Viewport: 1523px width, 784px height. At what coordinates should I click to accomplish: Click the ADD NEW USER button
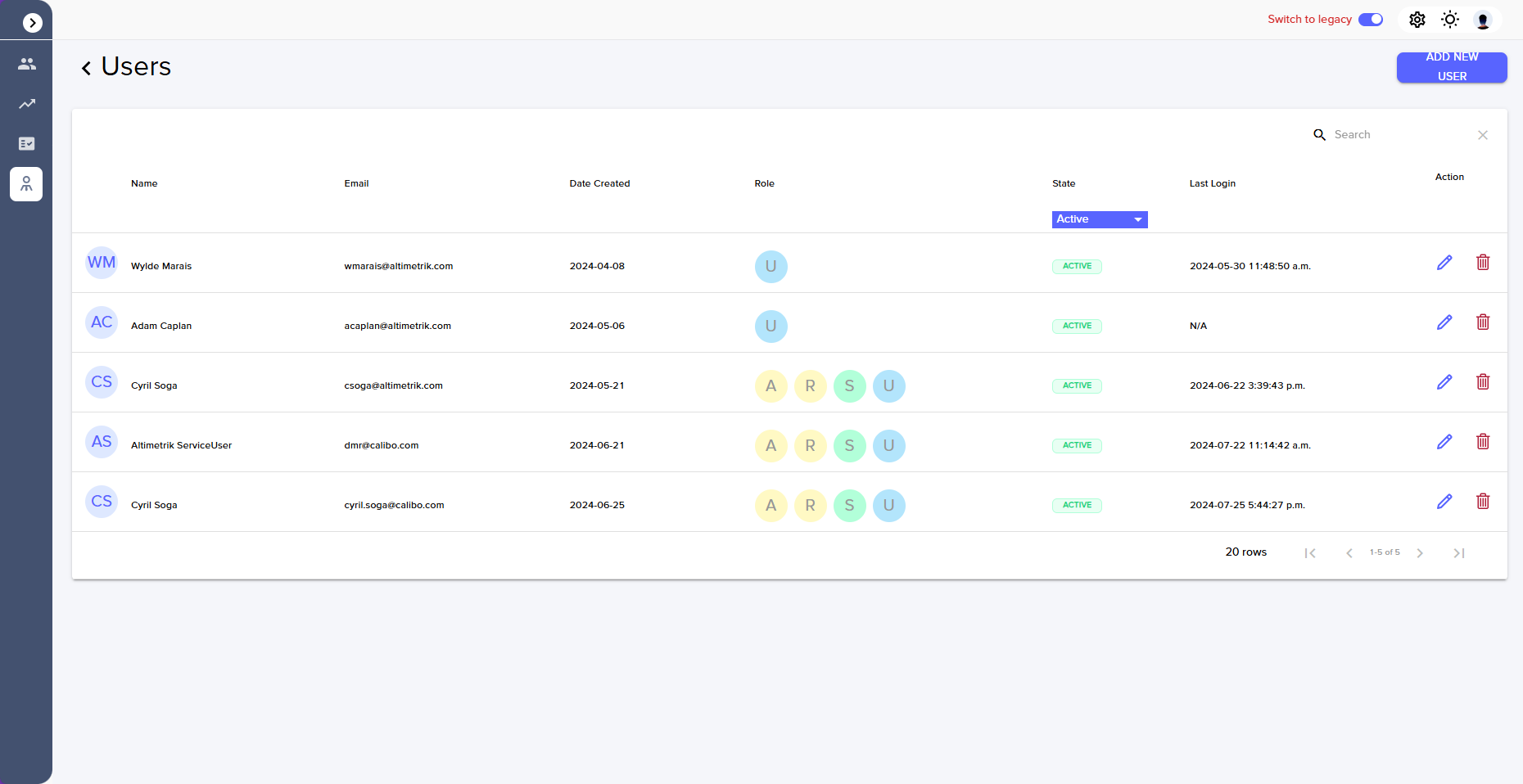tap(1452, 67)
